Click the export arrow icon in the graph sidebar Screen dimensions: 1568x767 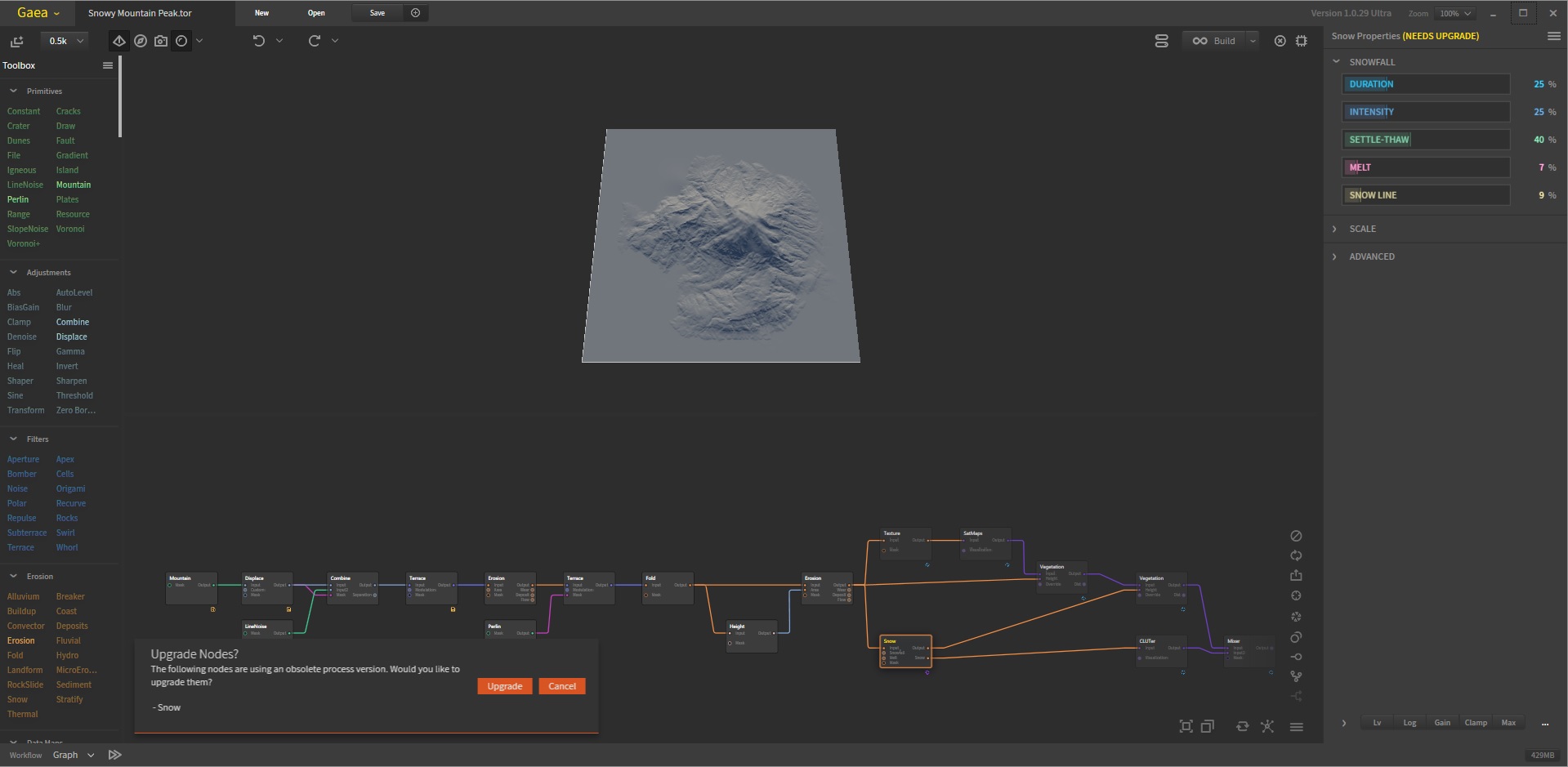point(1296,575)
